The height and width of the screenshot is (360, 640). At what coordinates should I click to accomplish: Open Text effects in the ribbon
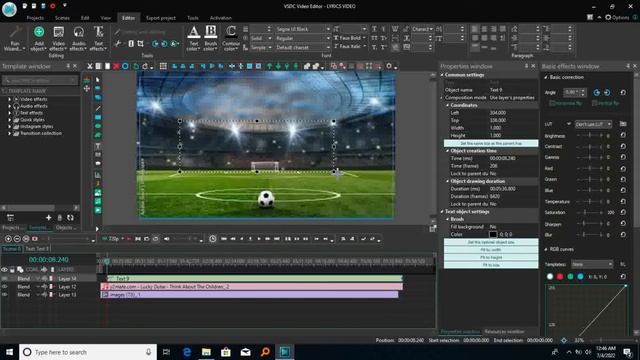(98, 38)
